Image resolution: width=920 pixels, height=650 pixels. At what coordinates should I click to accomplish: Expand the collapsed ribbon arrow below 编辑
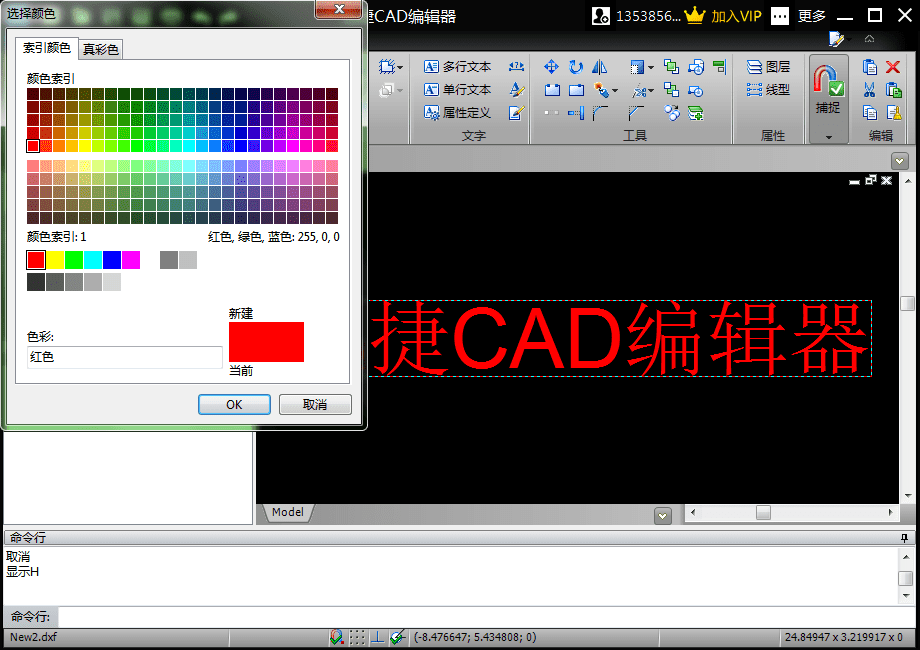[x=900, y=160]
